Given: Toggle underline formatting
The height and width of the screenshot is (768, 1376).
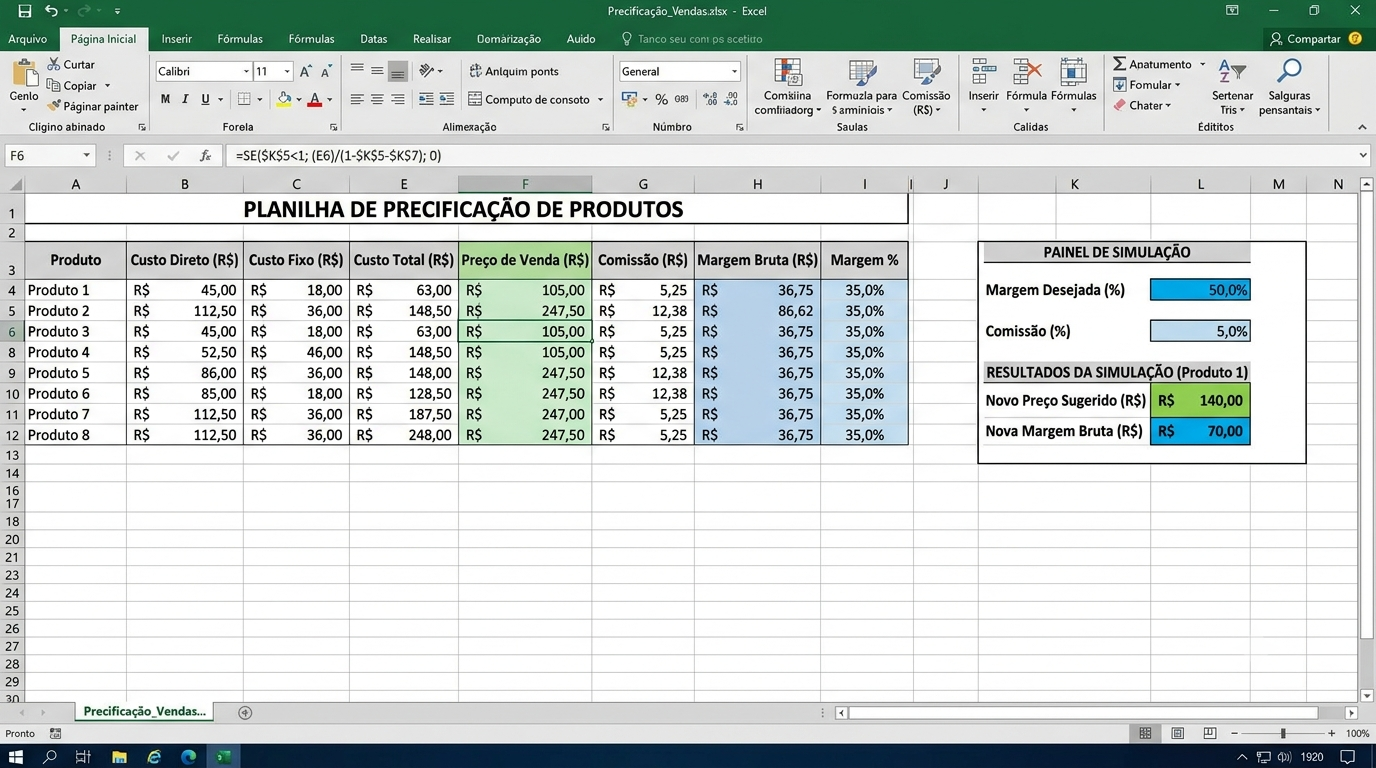Looking at the screenshot, I should [x=205, y=99].
